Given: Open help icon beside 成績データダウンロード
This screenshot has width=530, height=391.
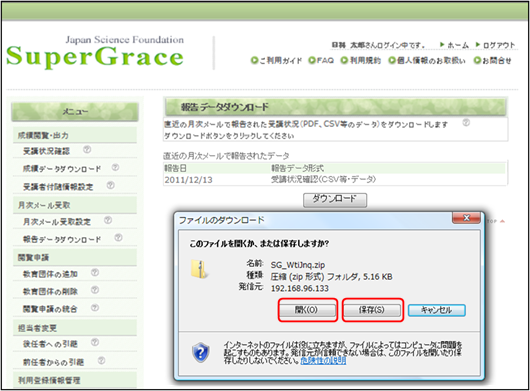Looking at the screenshot, I should pyautogui.click(x=115, y=167).
